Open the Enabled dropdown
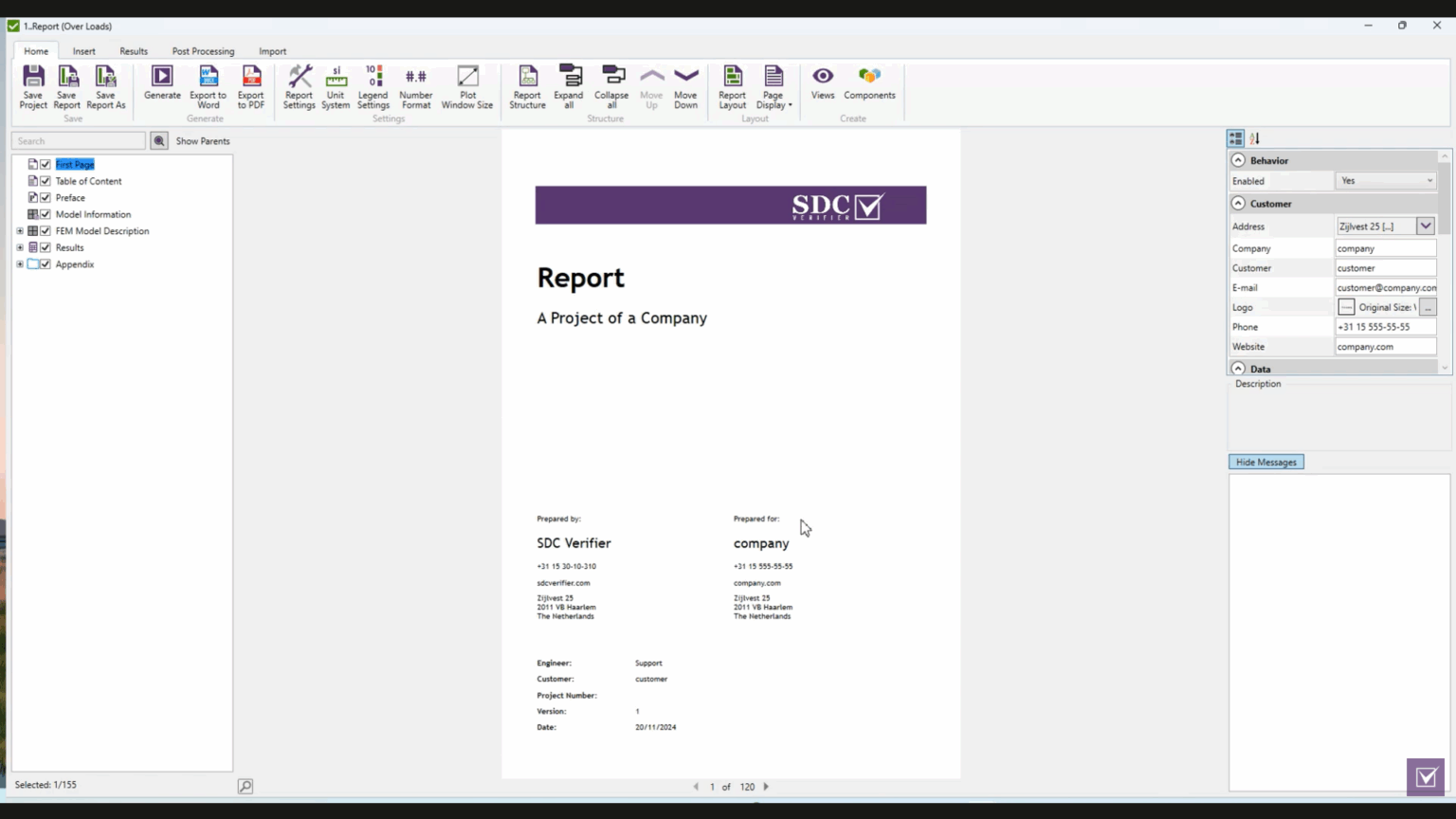The image size is (1456, 819). (1386, 180)
